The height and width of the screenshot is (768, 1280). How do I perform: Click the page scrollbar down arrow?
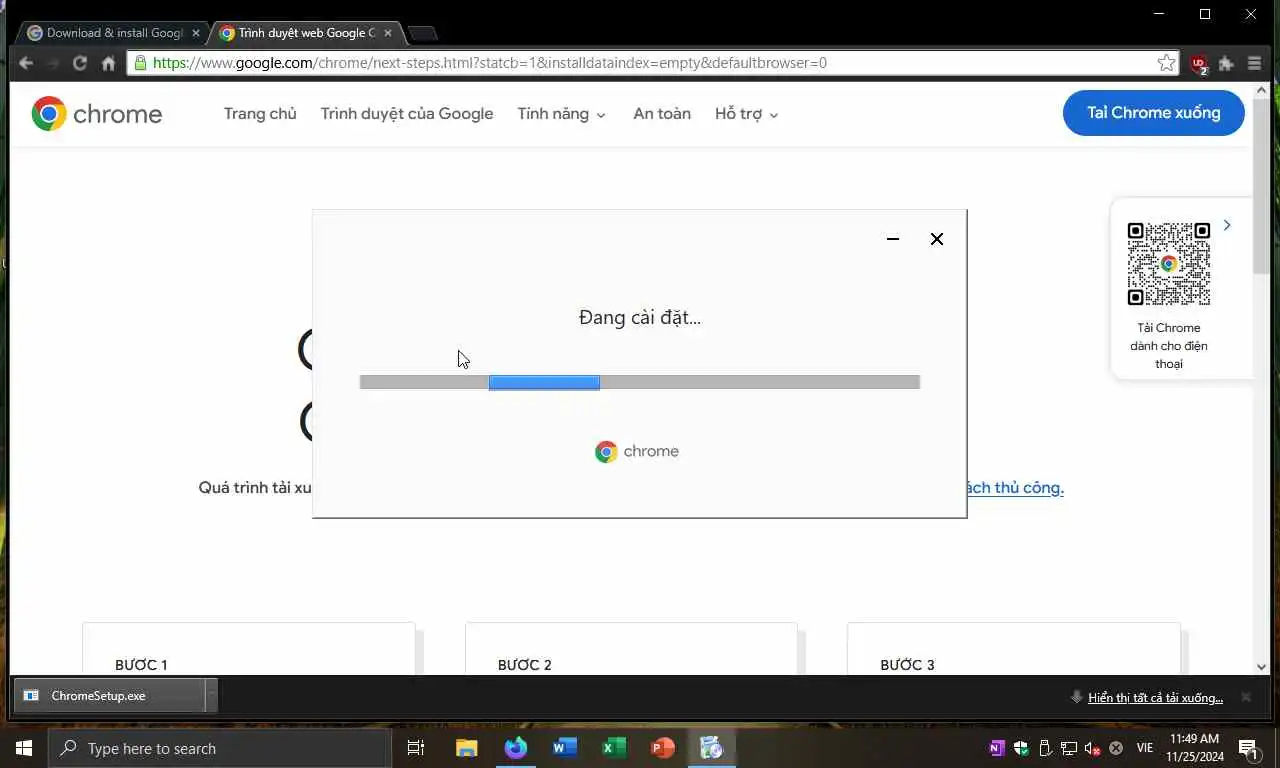coord(1261,666)
